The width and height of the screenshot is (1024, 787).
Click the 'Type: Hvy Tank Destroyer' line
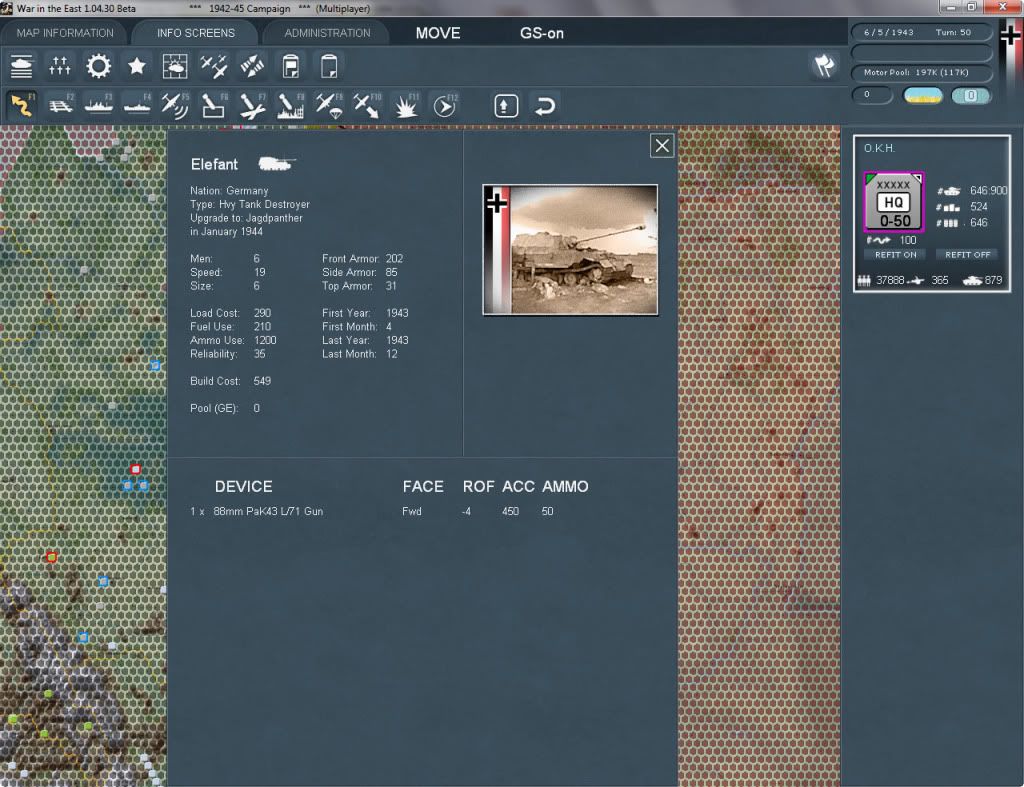coord(250,204)
